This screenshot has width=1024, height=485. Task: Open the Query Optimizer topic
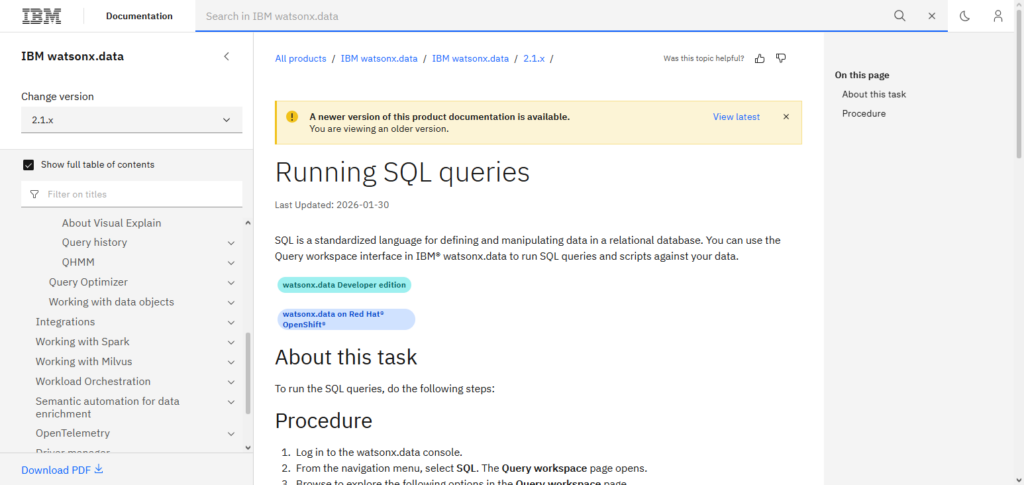pyautogui.click(x=88, y=282)
